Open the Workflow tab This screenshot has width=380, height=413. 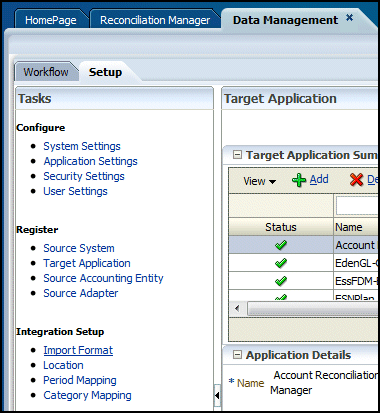point(46,72)
